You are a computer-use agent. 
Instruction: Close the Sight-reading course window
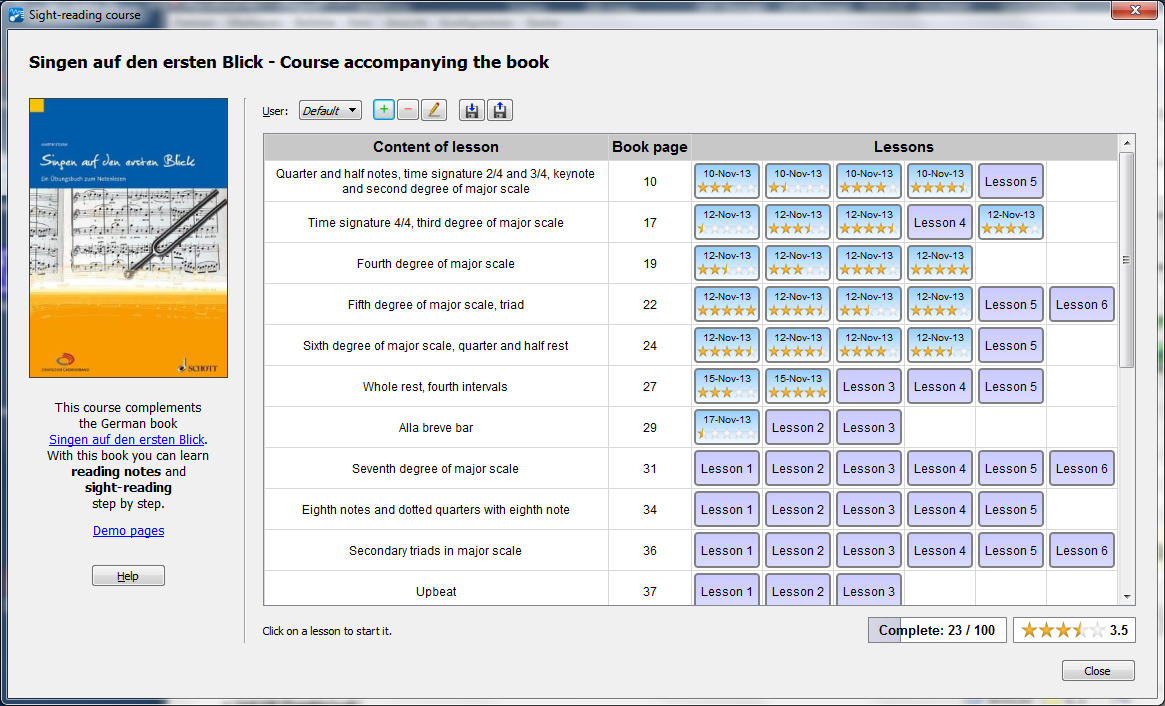[1135, 10]
